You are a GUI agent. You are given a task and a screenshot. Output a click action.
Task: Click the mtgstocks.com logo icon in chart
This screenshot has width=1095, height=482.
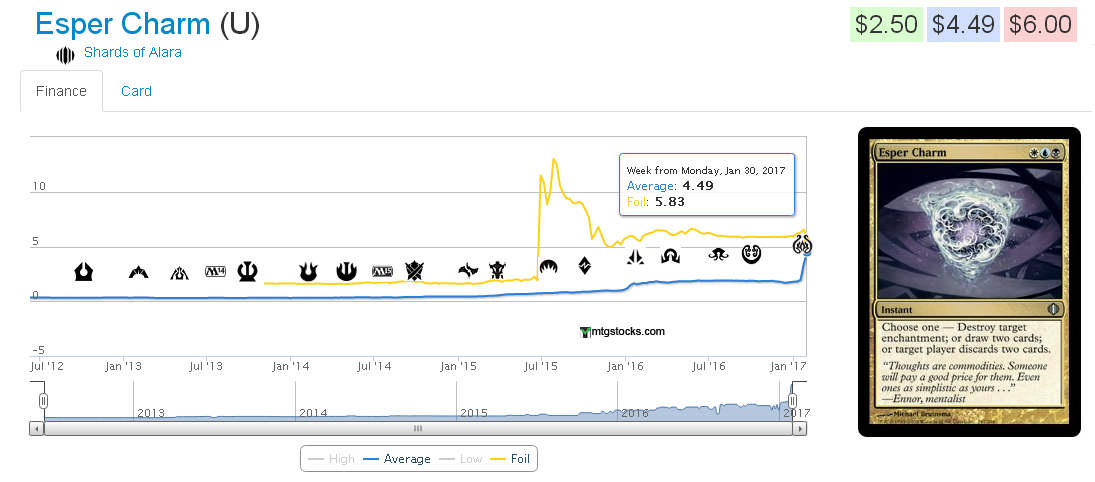tap(585, 333)
